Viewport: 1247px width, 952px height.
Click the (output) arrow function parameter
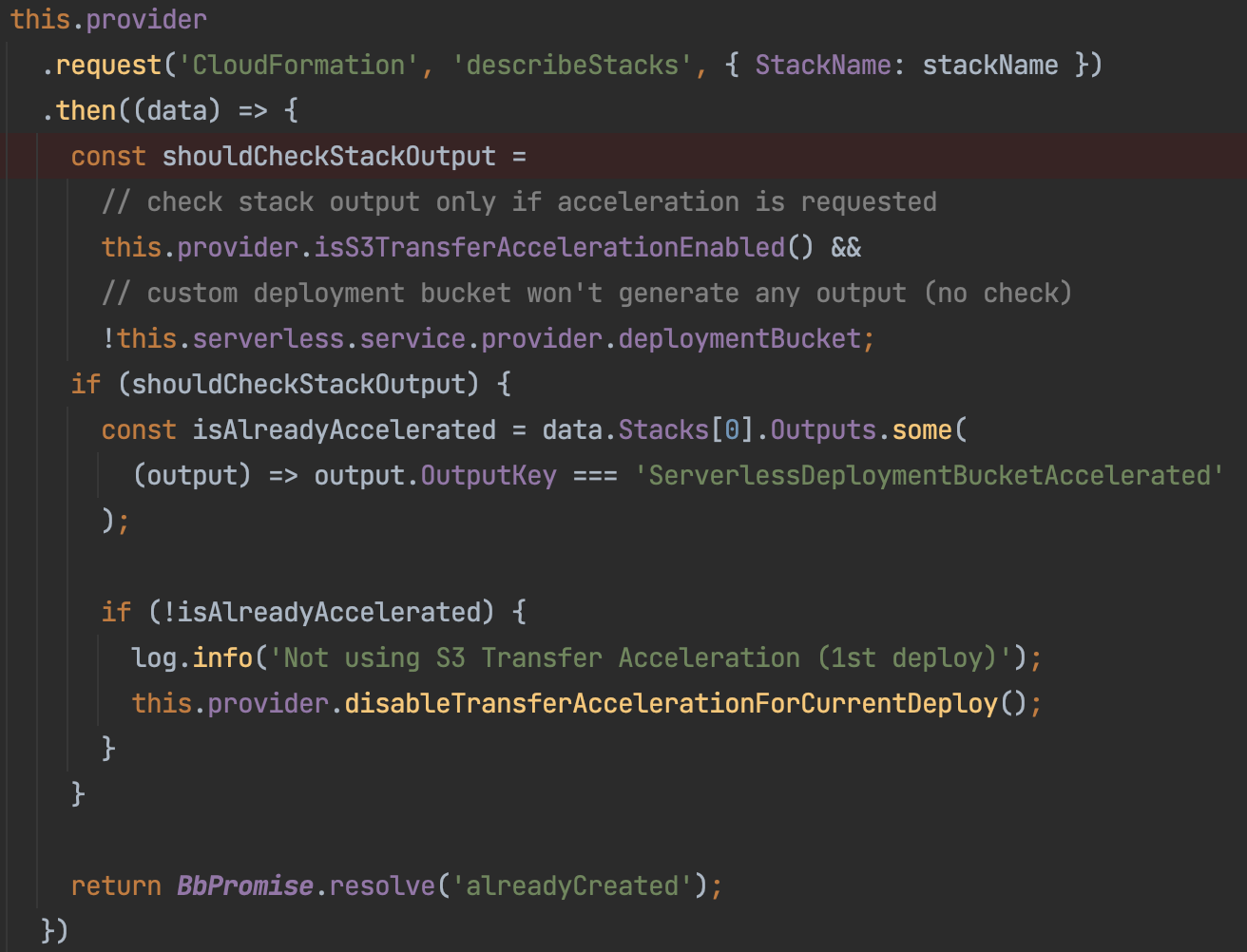193,476
